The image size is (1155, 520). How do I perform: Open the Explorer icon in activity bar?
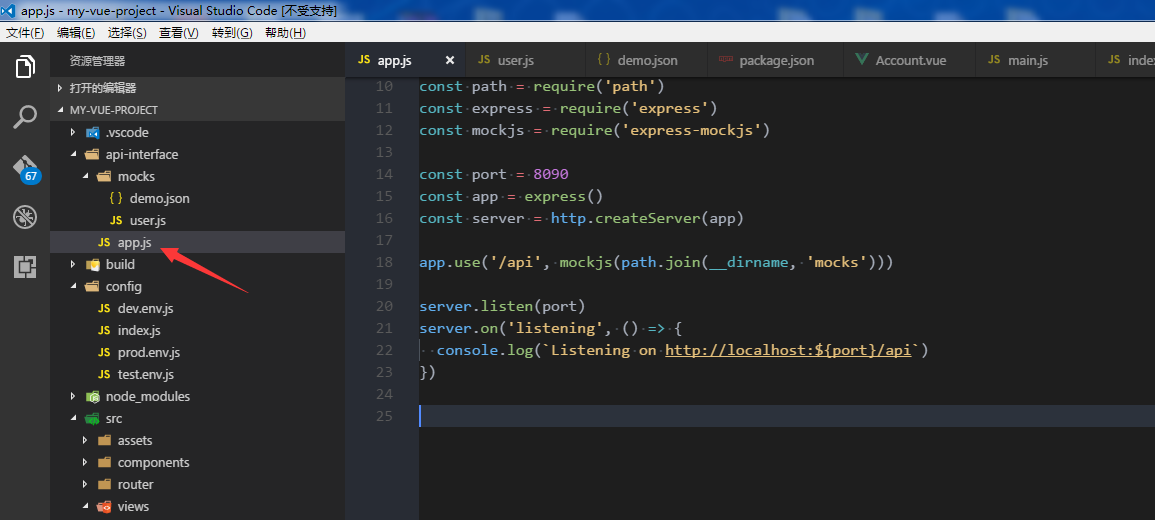click(25, 68)
